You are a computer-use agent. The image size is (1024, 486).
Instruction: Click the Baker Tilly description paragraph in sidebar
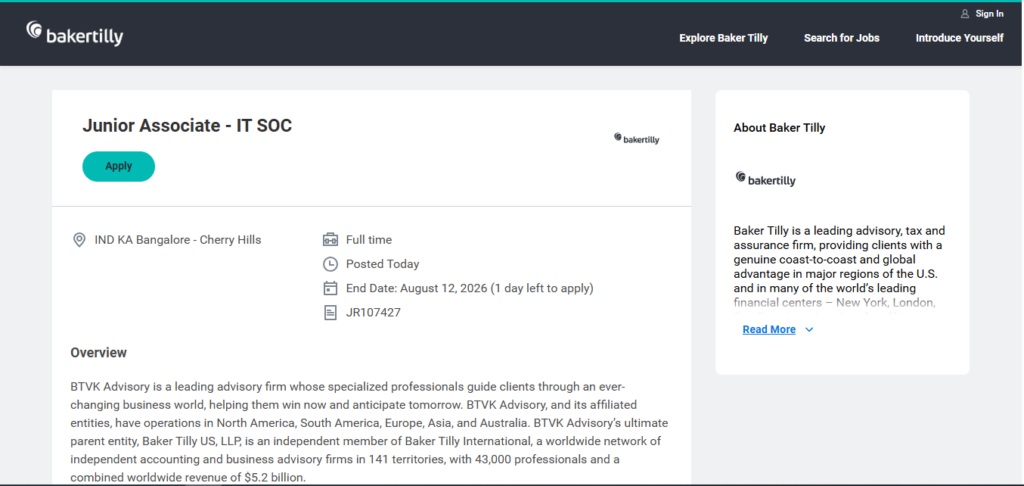(839, 267)
